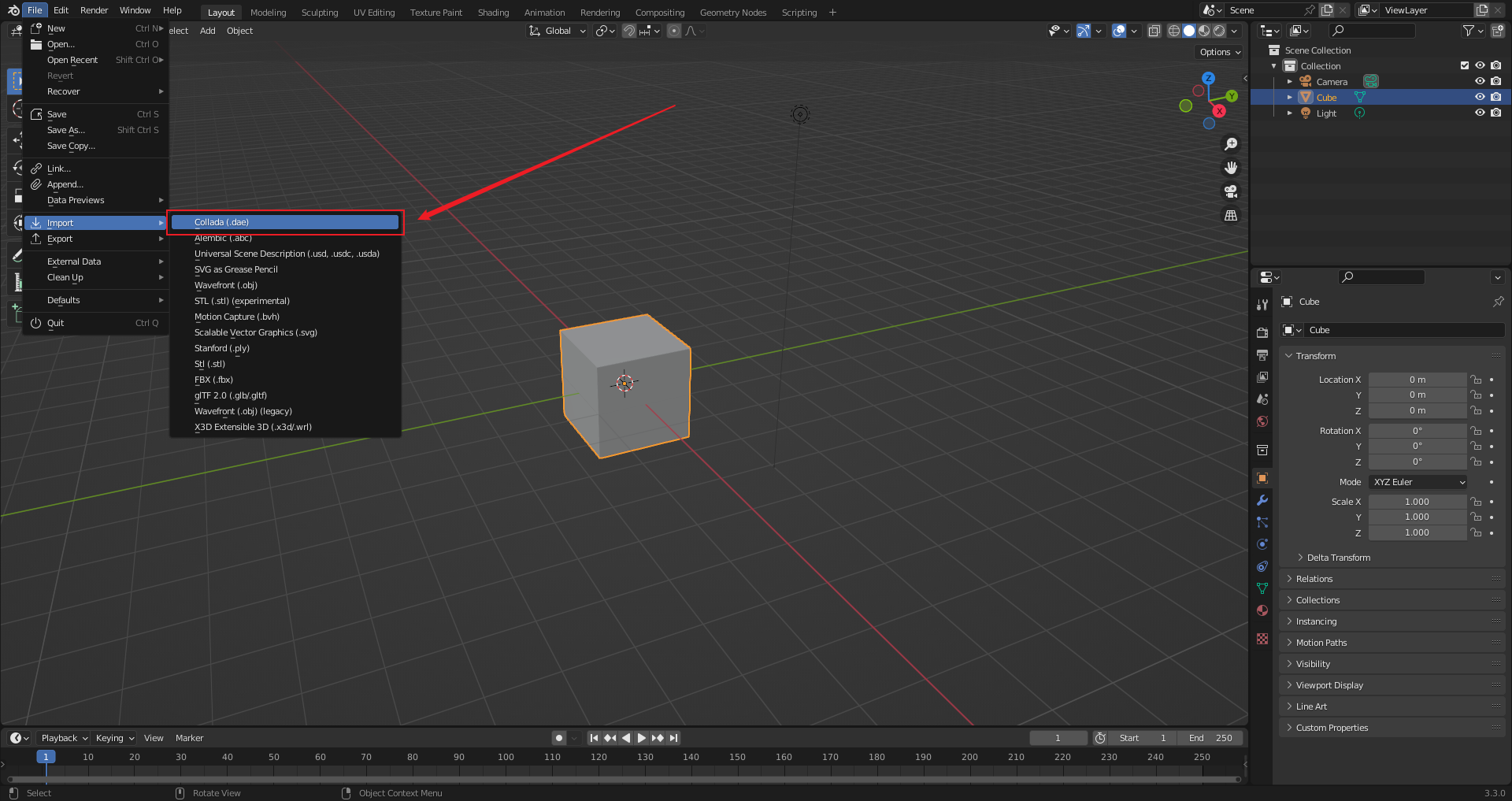Image resolution: width=1512 pixels, height=801 pixels.
Task: Open the Texture properties checker tab
Action: tap(1262, 639)
